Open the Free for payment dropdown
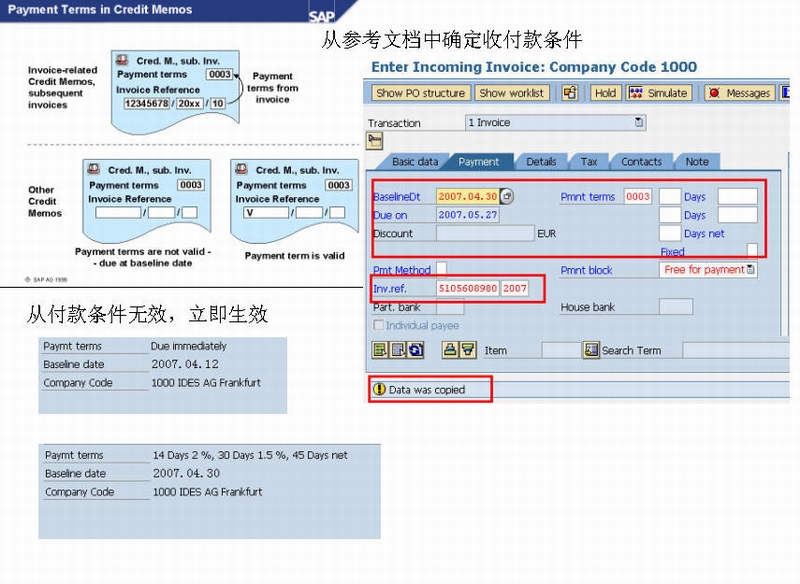Screen dimensions: 800x584 pyautogui.click(x=749, y=270)
